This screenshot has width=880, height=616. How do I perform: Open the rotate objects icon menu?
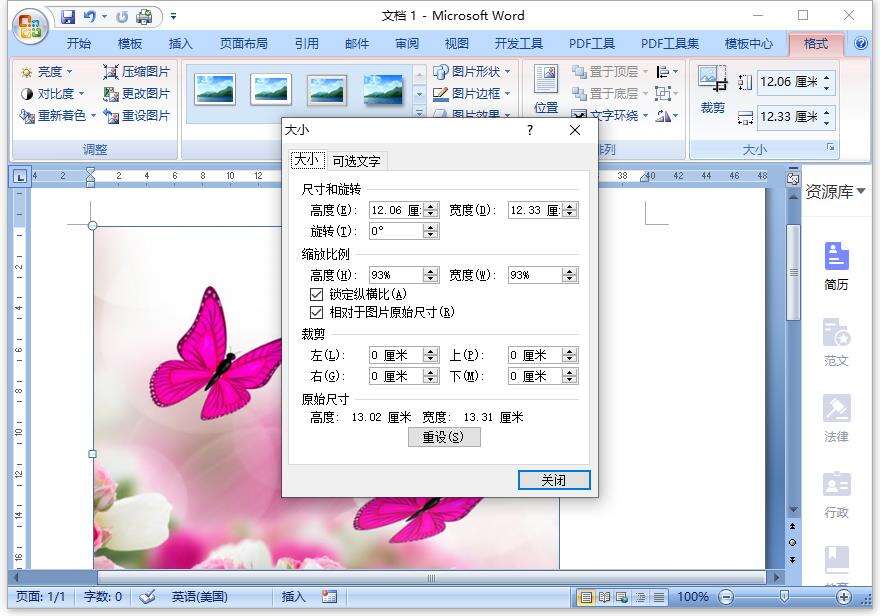coord(667,116)
